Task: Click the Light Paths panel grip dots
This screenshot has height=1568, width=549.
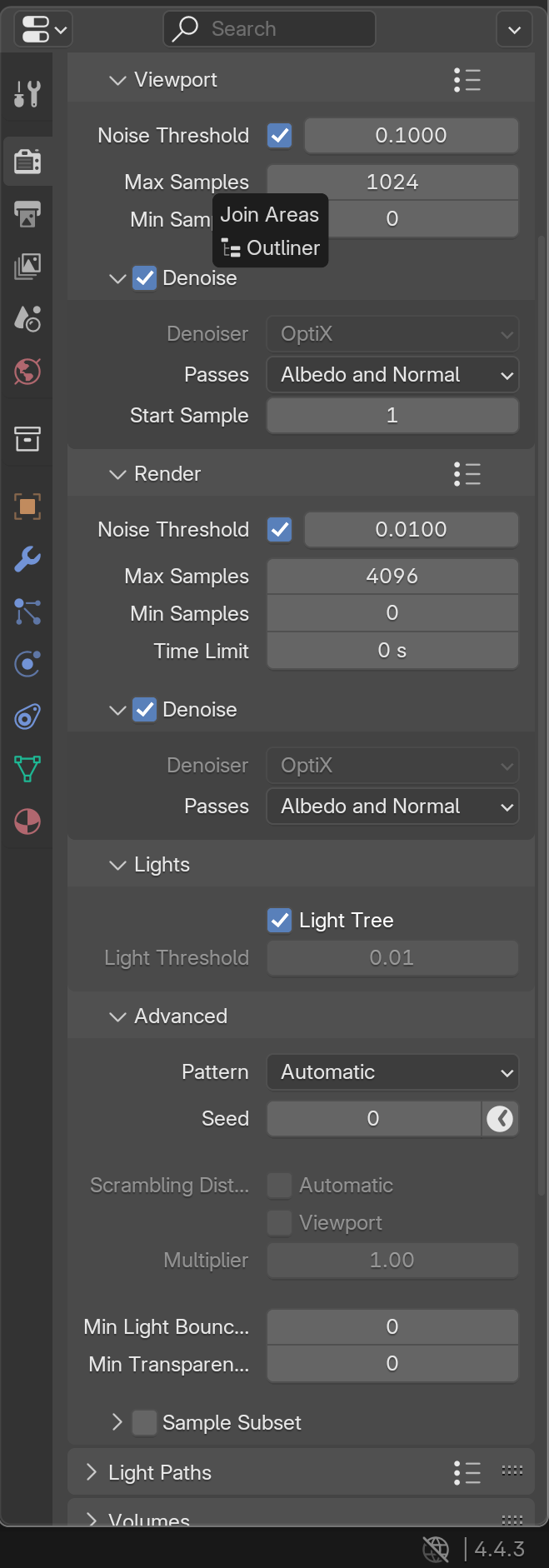Action: (x=512, y=1471)
